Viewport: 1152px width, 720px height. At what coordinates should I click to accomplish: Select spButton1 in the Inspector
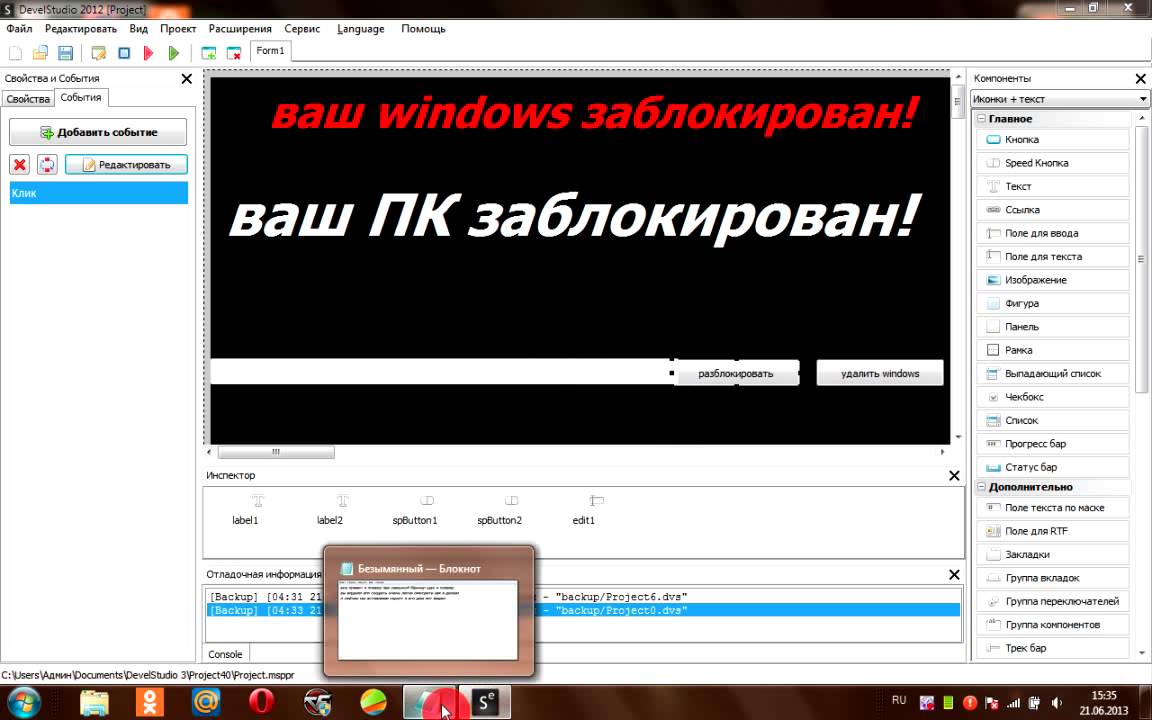(x=415, y=510)
